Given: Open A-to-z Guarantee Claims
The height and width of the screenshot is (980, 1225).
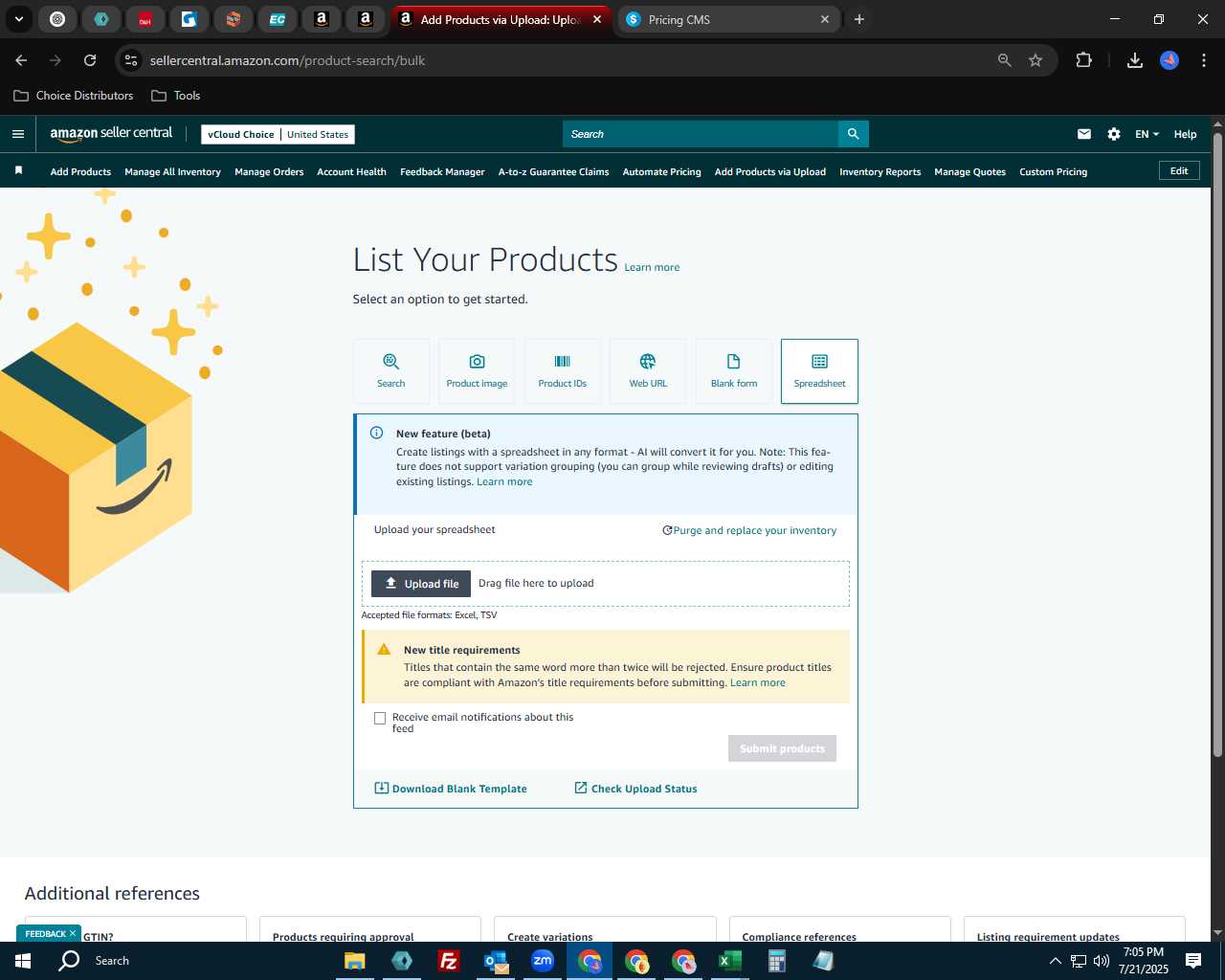Looking at the screenshot, I should tap(553, 172).
